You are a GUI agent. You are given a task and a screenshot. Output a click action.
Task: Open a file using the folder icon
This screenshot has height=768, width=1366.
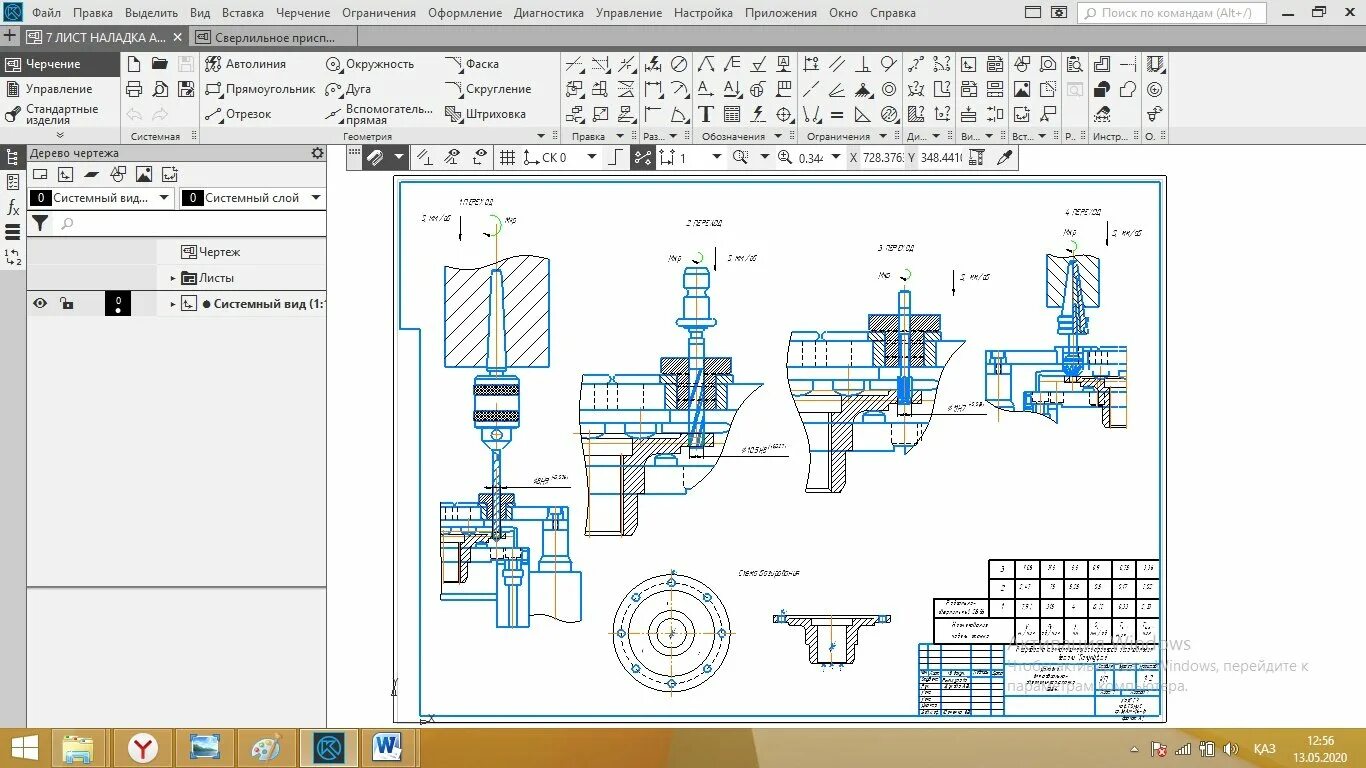(x=160, y=64)
